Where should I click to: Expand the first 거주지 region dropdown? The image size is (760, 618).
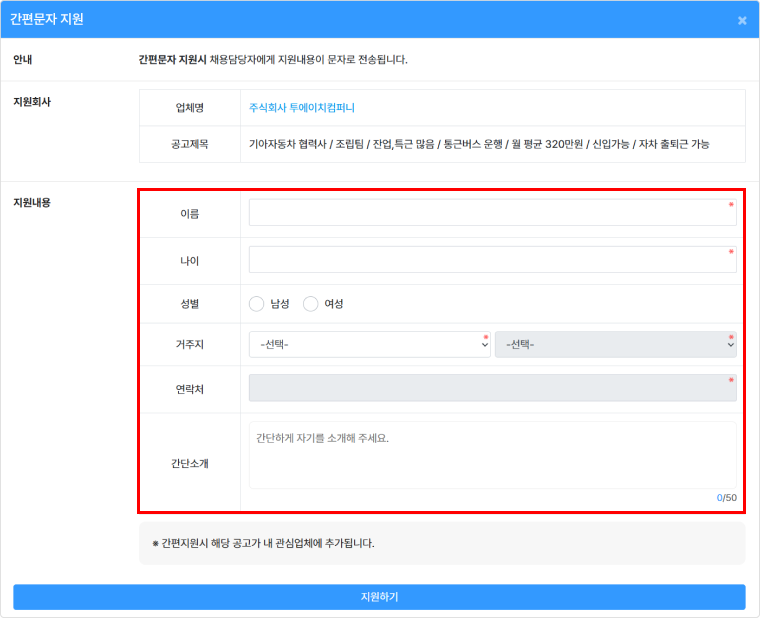[369, 345]
